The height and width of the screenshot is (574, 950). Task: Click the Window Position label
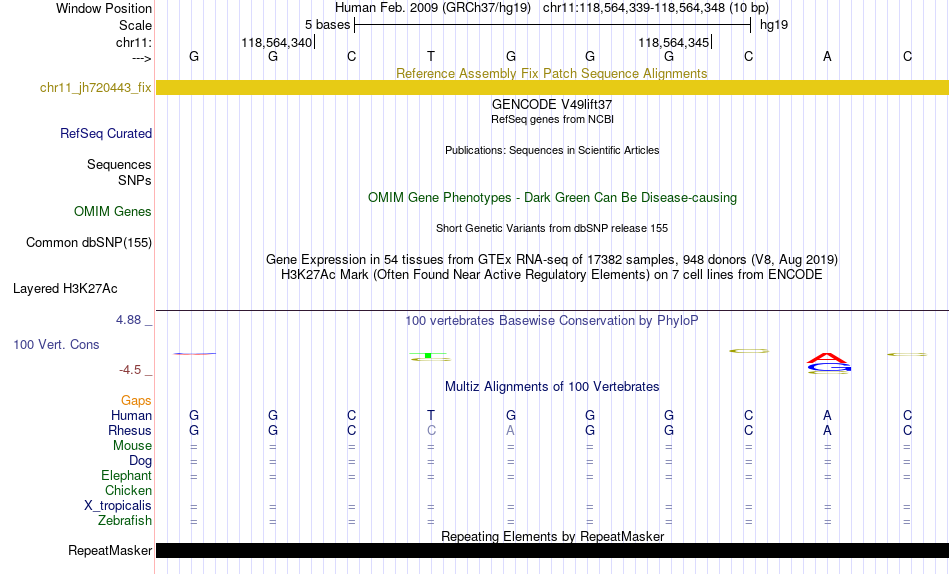pos(104,8)
